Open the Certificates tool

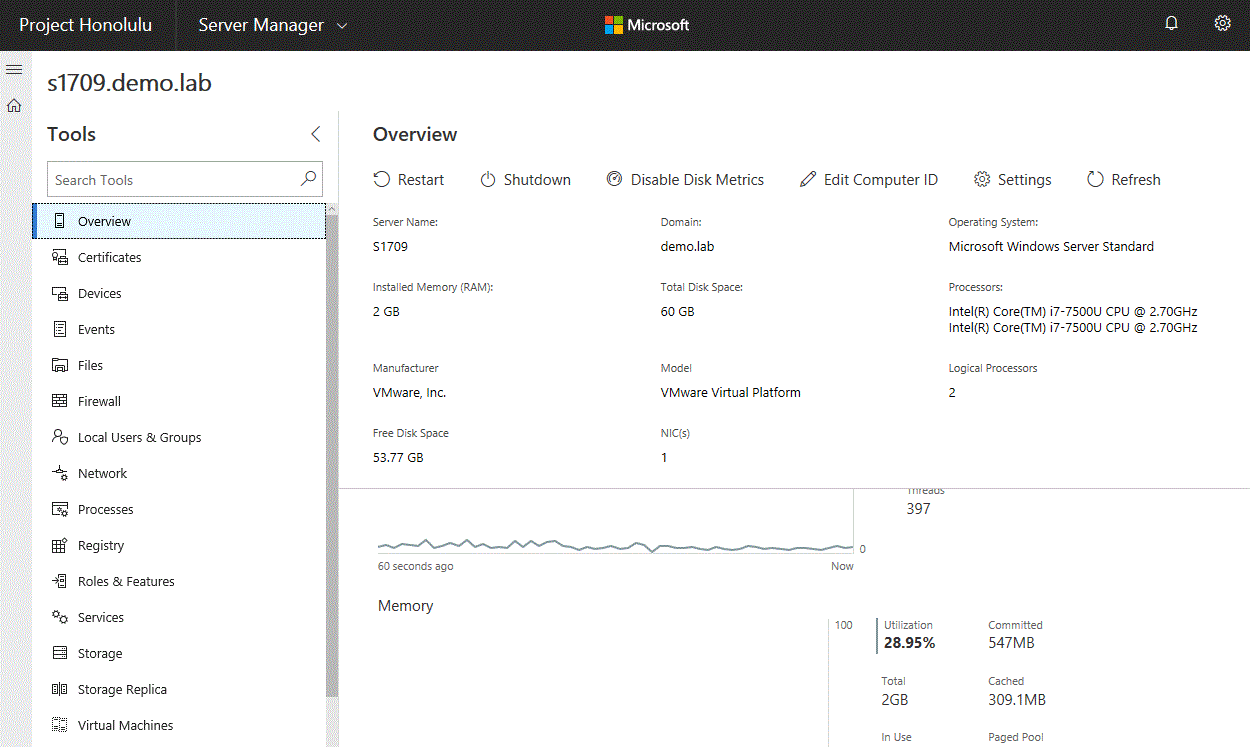click(109, 257)
